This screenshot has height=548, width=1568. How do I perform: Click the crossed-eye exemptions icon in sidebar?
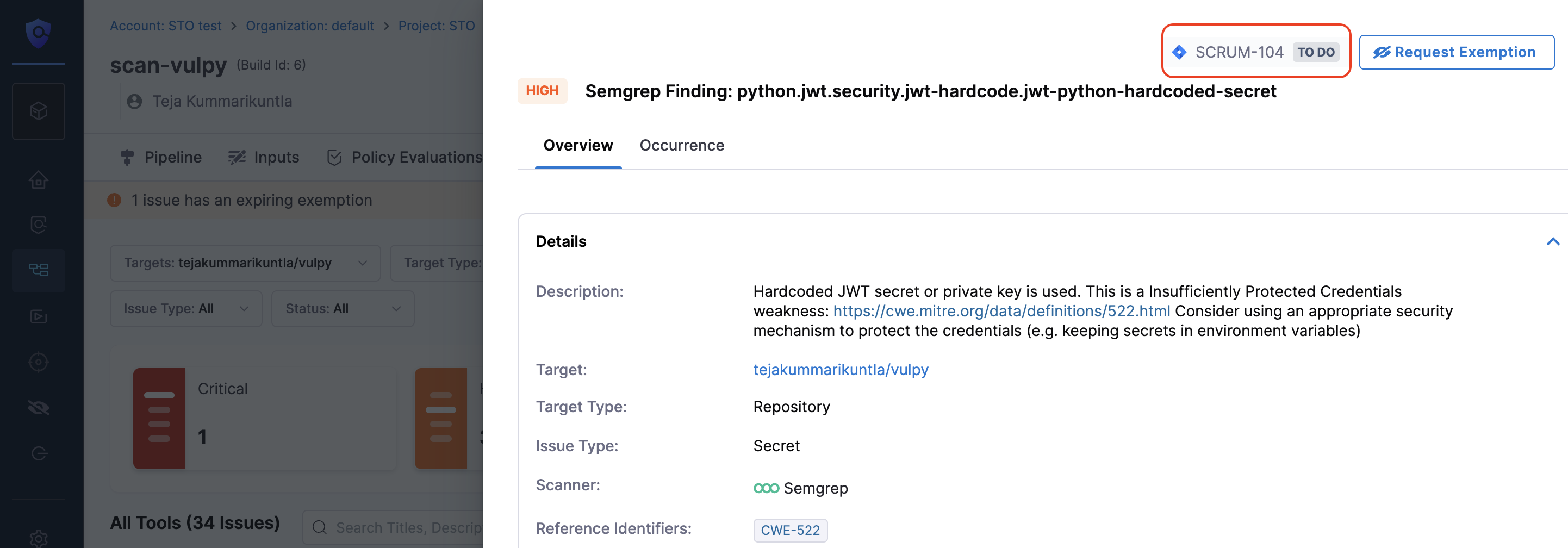tap(39, 407)
